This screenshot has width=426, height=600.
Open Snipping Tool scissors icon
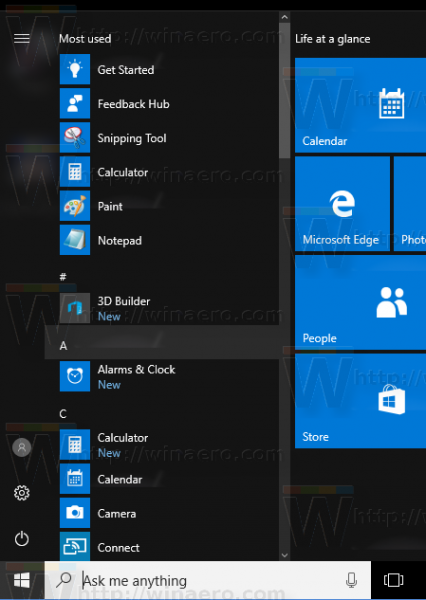coord(75,137)
